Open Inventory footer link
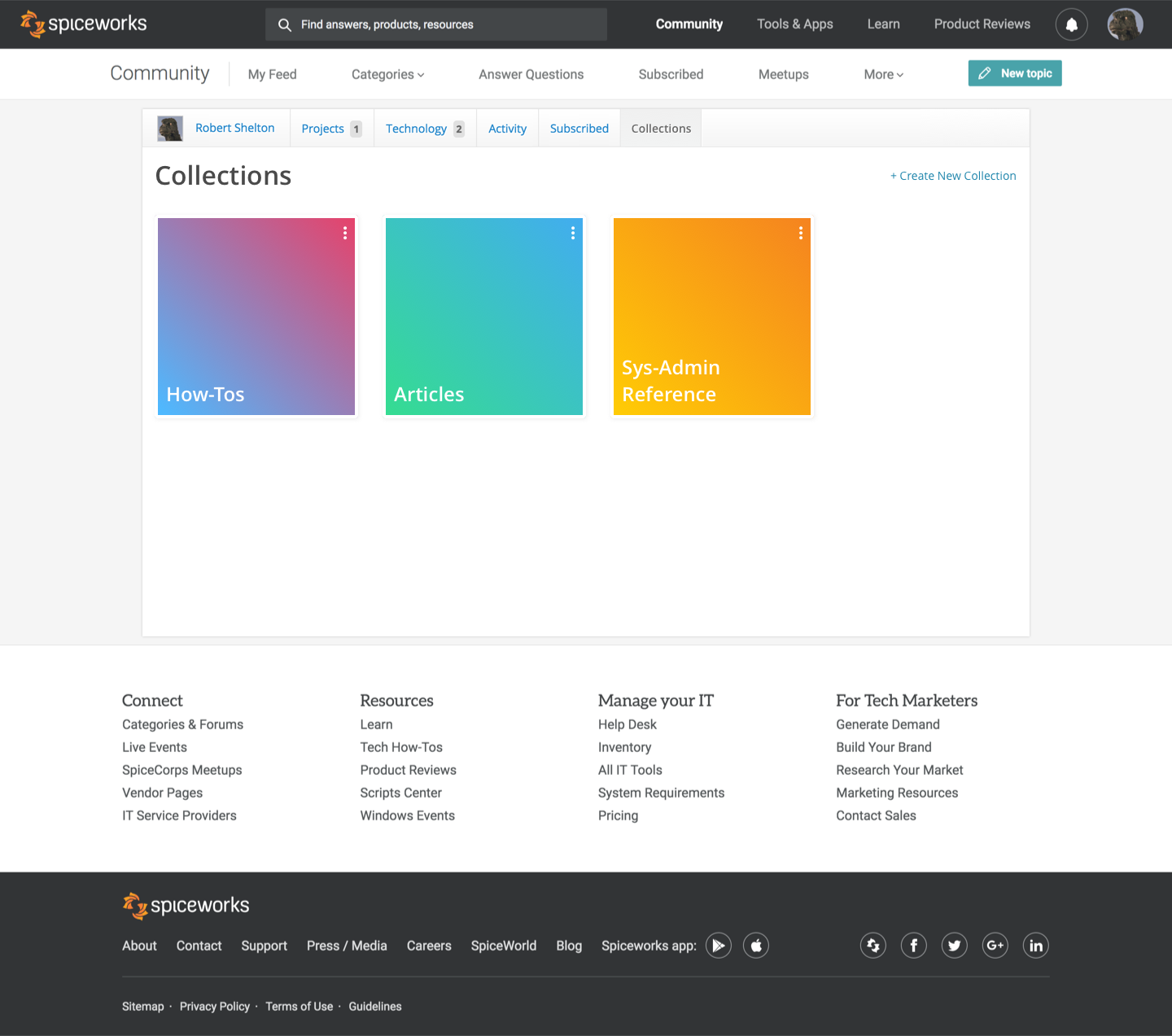Viewport: 1172px width, 1036px height. 625,747
